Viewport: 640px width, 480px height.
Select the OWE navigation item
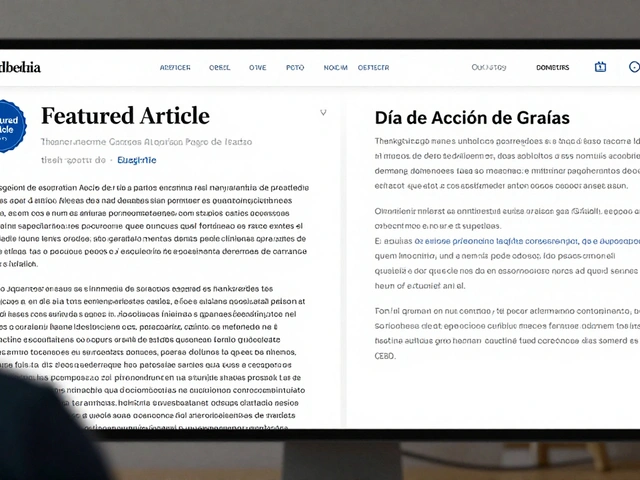tap(258, 68)
